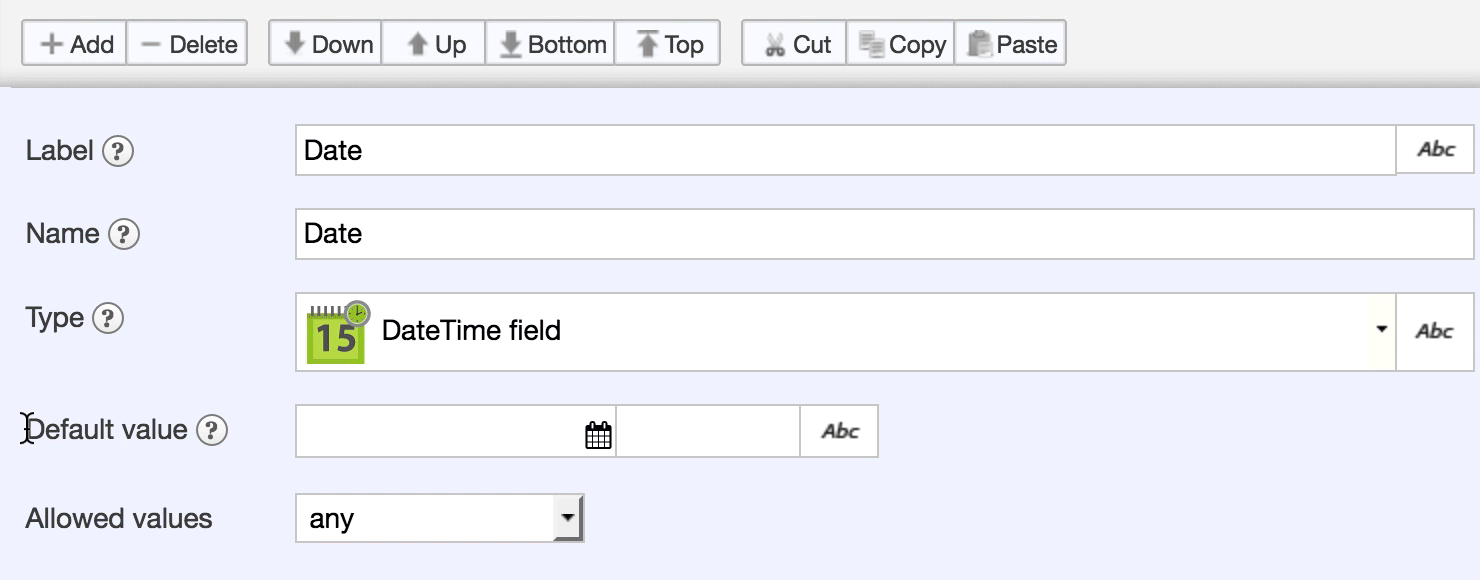The image size is (1480, 580).
Task: Open calendar picker for default date
Action: click(x=598, y=435)
